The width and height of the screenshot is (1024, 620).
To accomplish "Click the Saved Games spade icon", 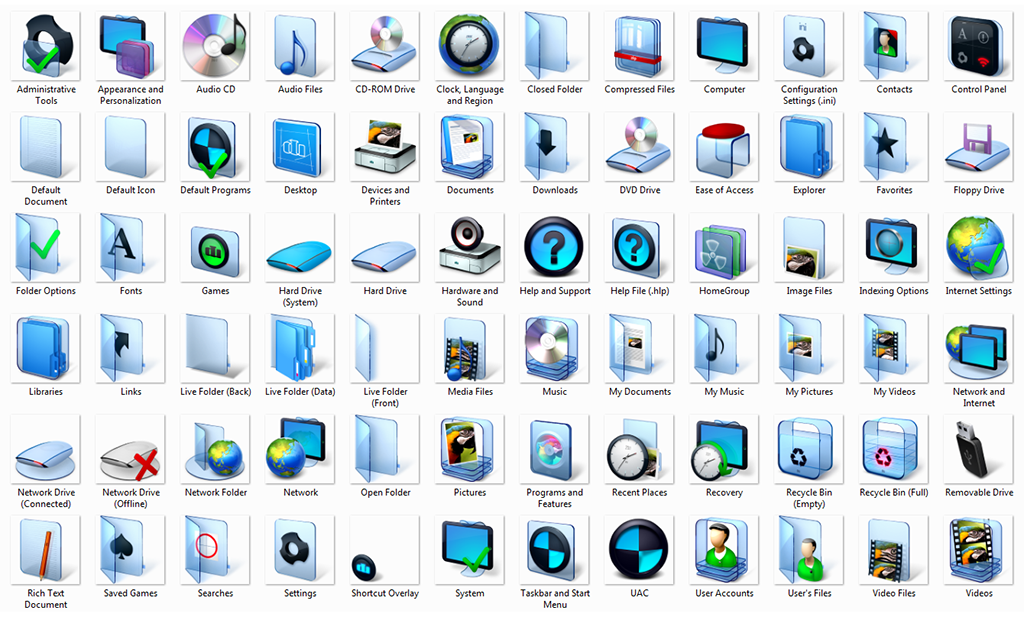I will coord(131,552).
